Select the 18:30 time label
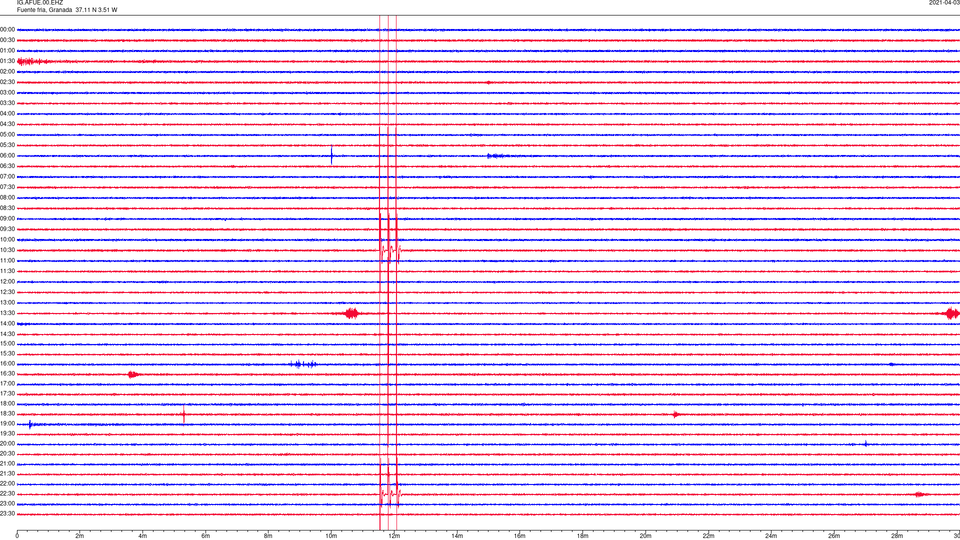 tap(7, 414)
